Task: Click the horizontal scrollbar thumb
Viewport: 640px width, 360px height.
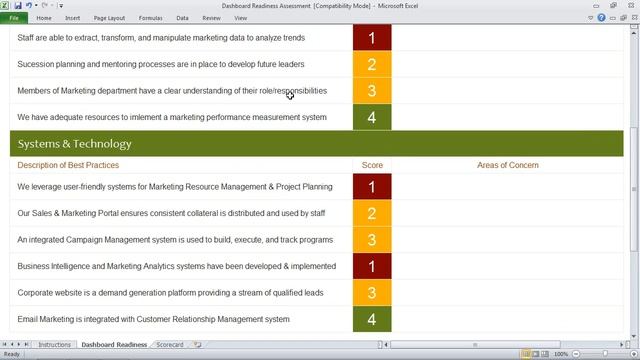Action: tap(475, 345)
